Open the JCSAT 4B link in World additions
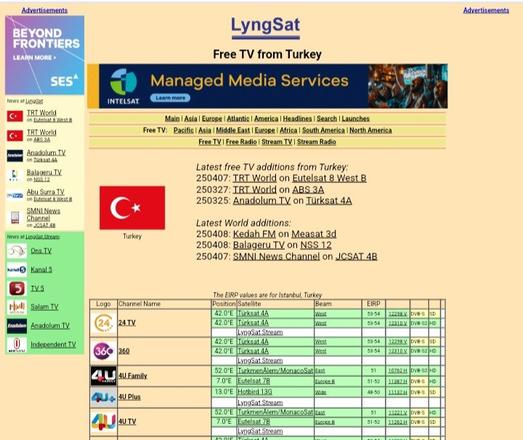 (x=356, y=257)
